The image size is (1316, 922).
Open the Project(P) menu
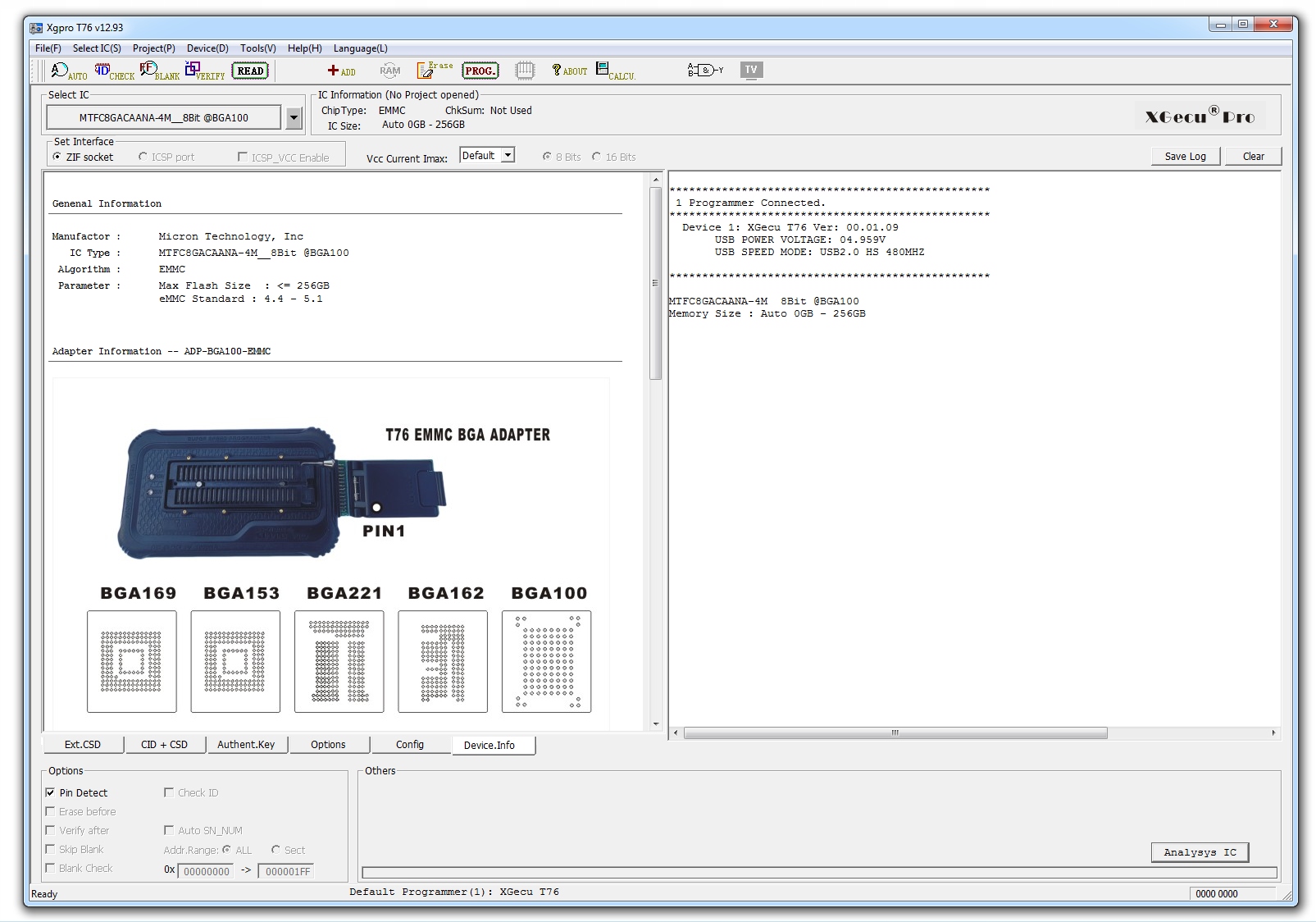click(x=154, y=48)
